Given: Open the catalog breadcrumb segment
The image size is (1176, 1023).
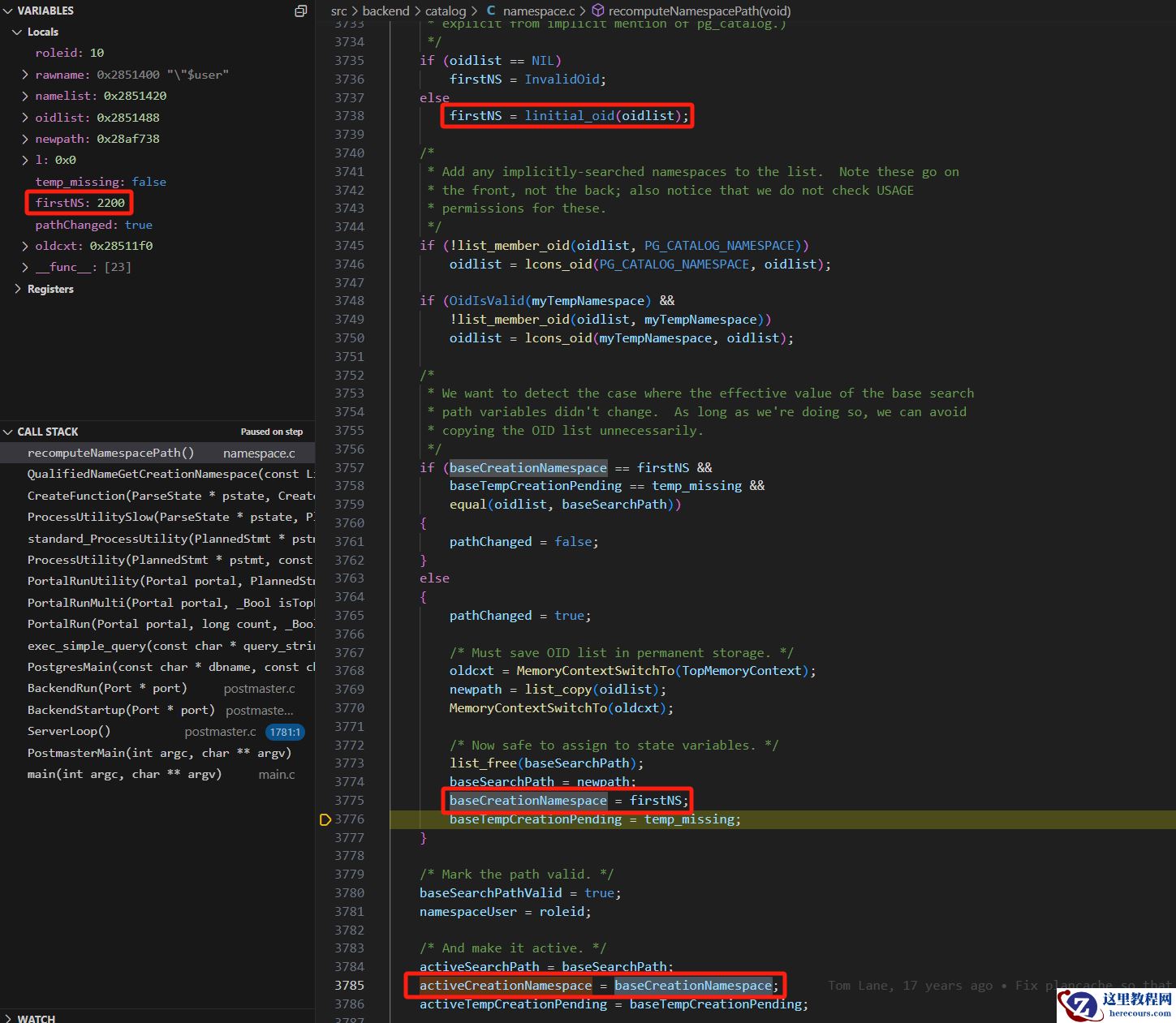Looking at the screenshot, I should 445,11.
